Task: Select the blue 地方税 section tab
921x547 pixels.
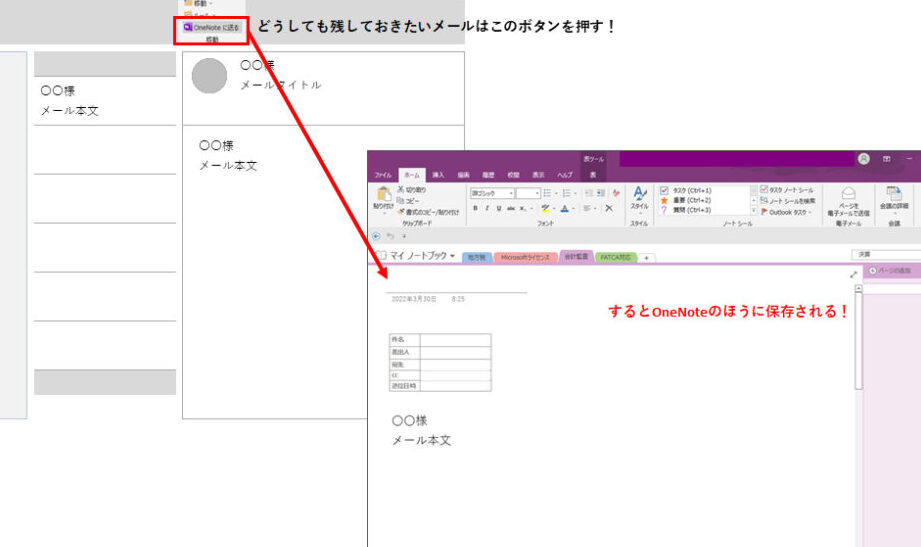Action: (477, 257)
